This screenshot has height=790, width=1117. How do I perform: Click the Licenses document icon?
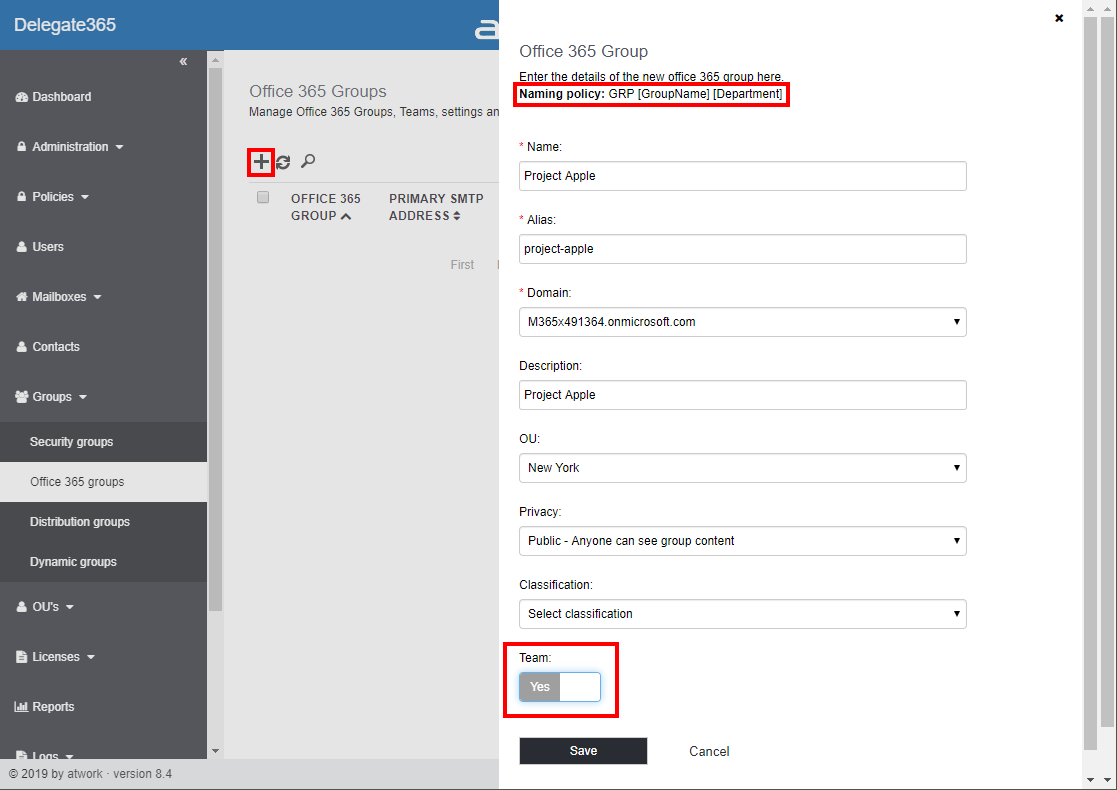(x=21, y=656)
